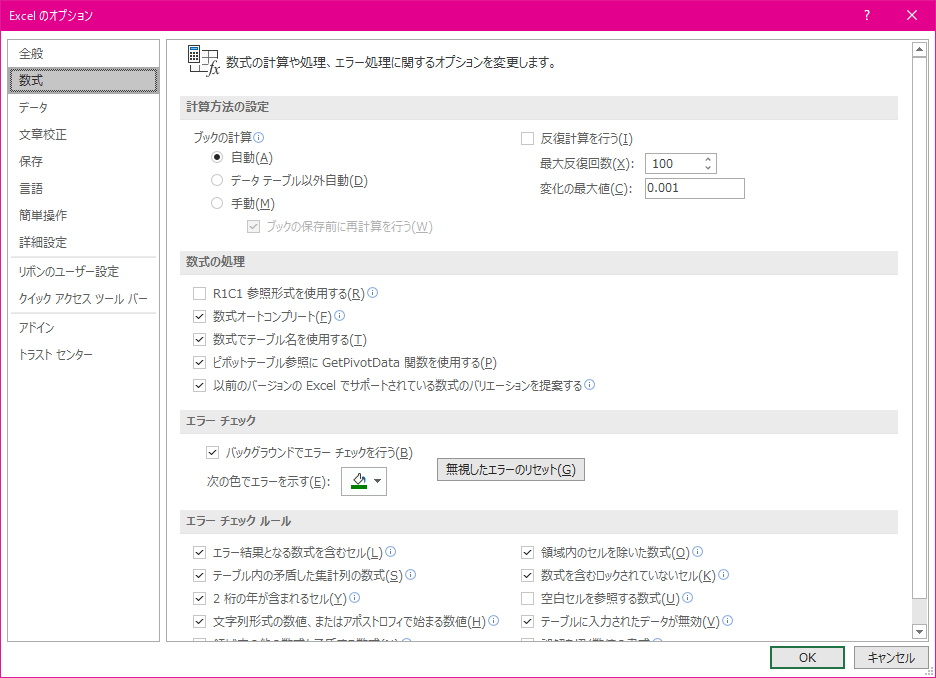
Task: Open クイック アクセス ツール バー category
Action: coord(84,298)
